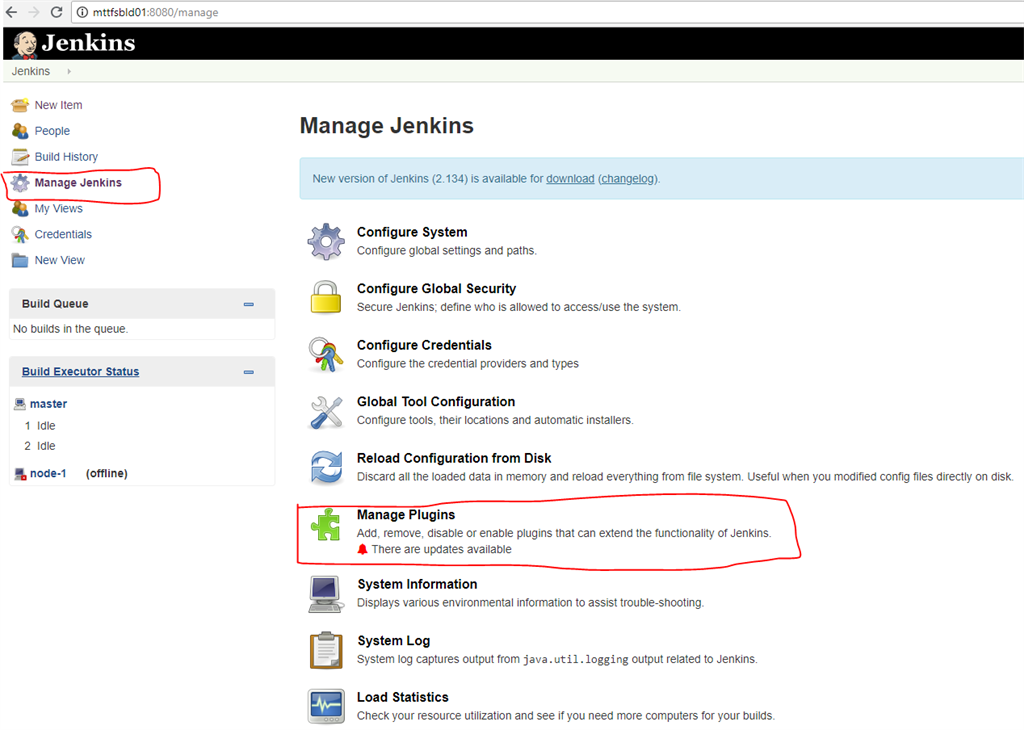The width and height of the screenshot is (1024, 730).
Task: Click the master computer icon
Action: pyautogui.click(x=20, y=404)
